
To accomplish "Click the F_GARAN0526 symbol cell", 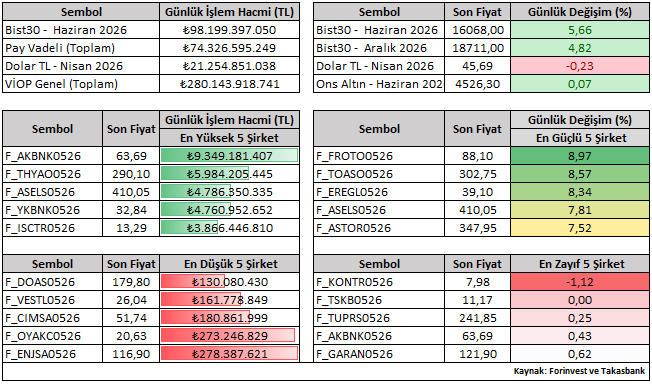I will 379,354.
